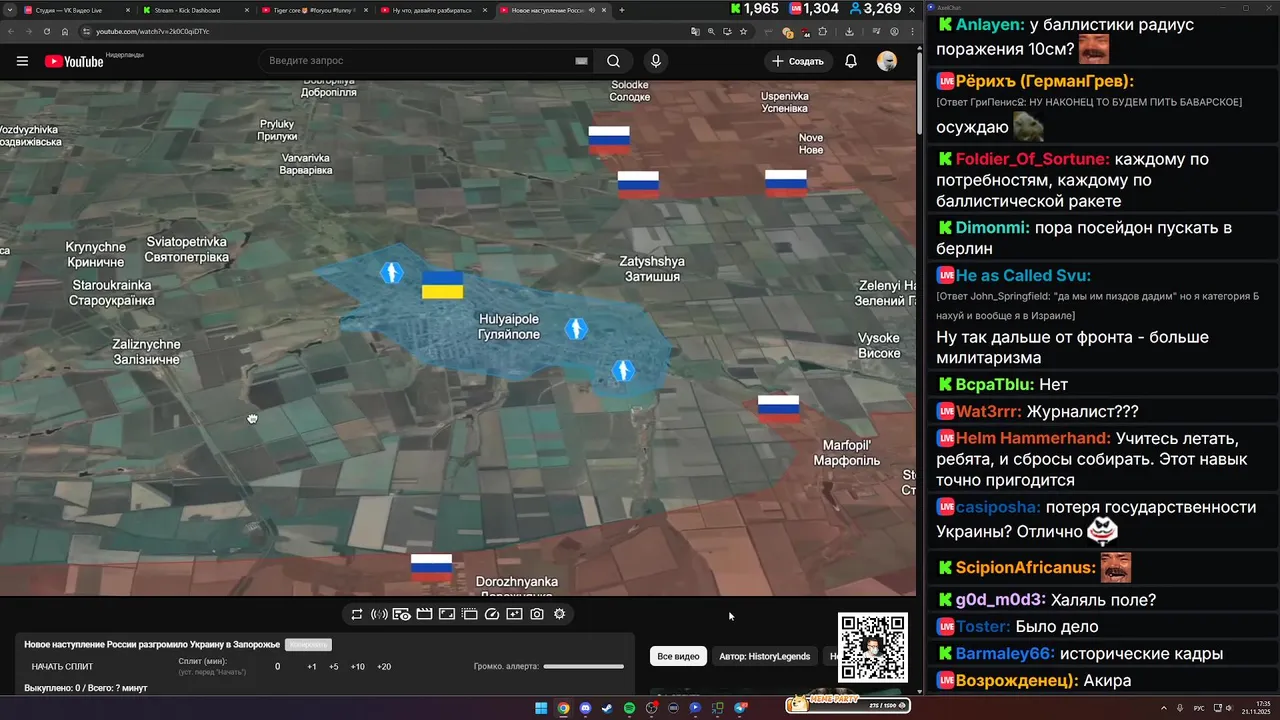1280x720 pixels.
Task: Click chat username 'Barmaley66'
Action: pos(1005,654)
